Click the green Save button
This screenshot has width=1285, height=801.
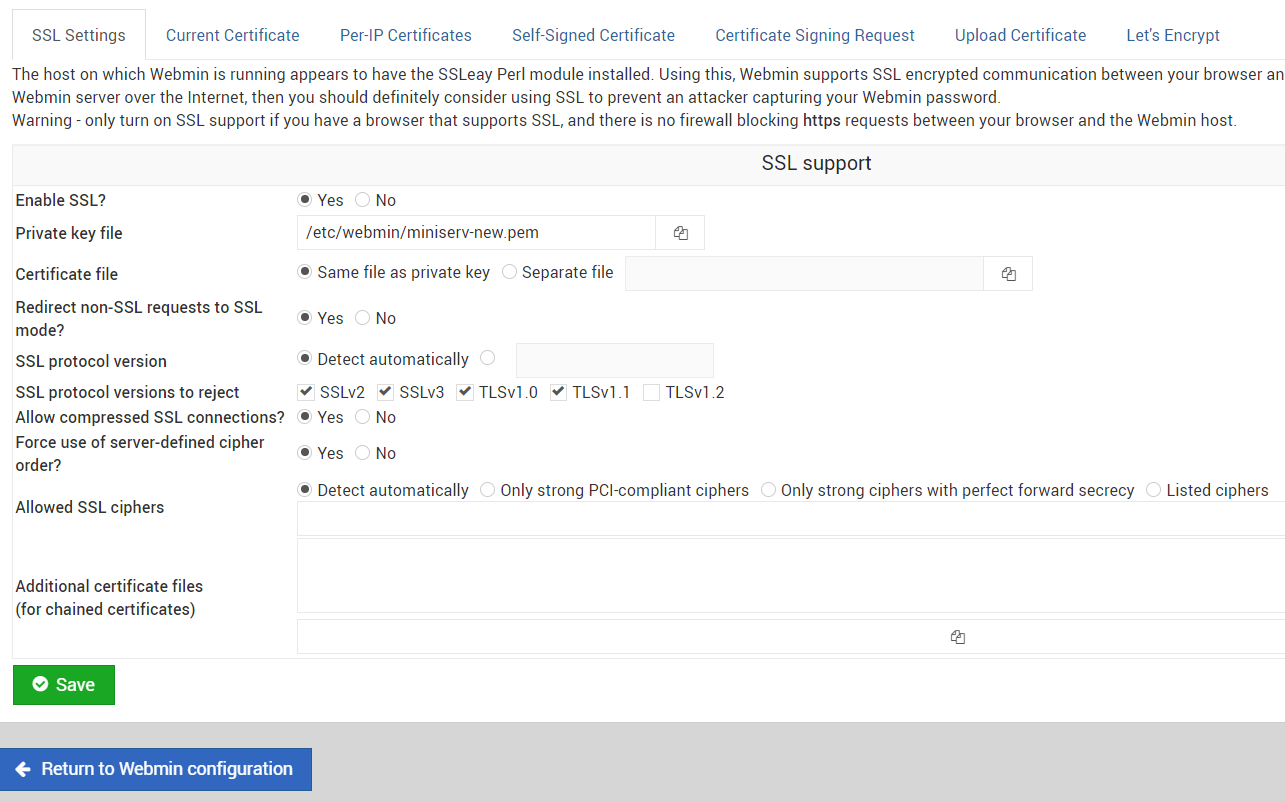click(64, 685)
